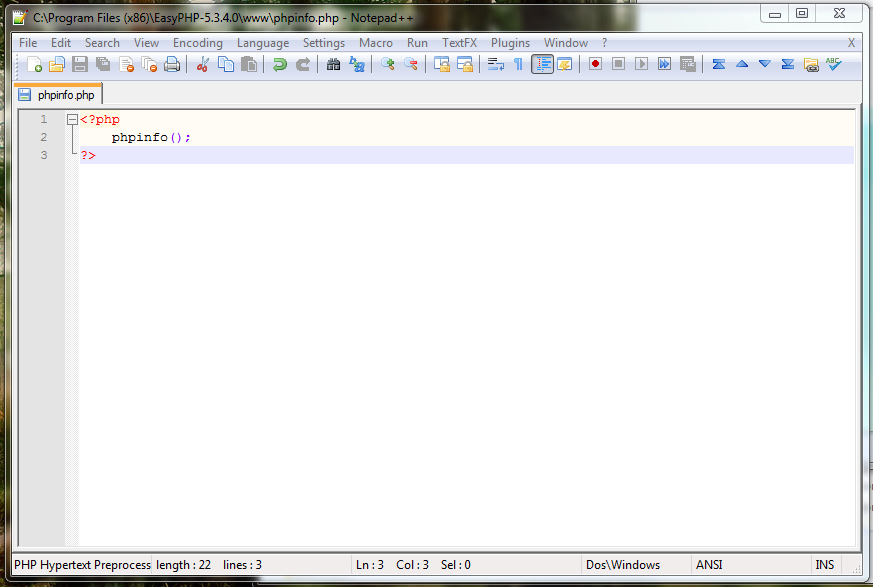
Task: Start macro recording with the red dot
Action: 595,65
